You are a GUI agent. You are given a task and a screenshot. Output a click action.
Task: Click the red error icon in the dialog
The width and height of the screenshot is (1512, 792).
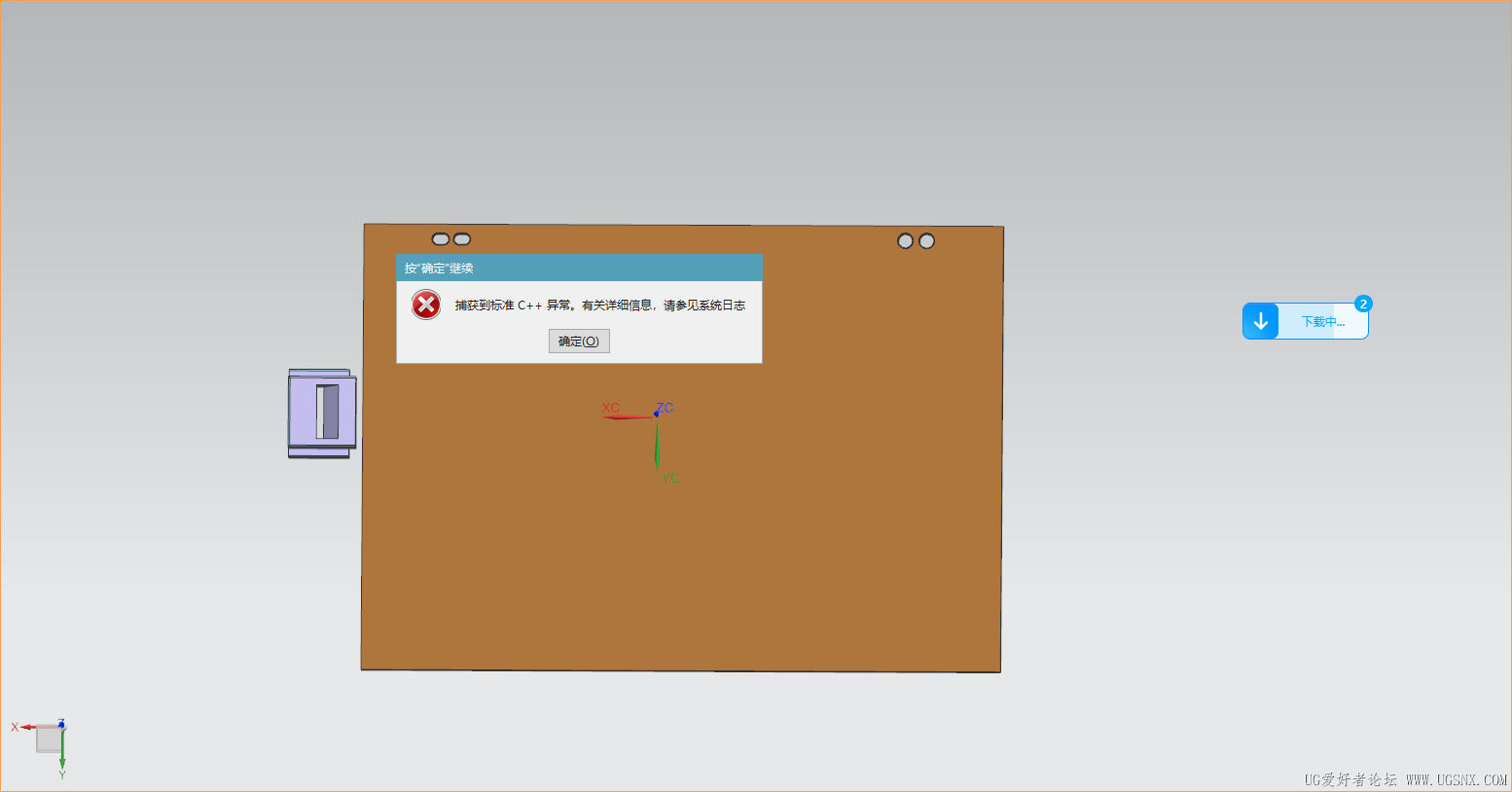[425, 305]
